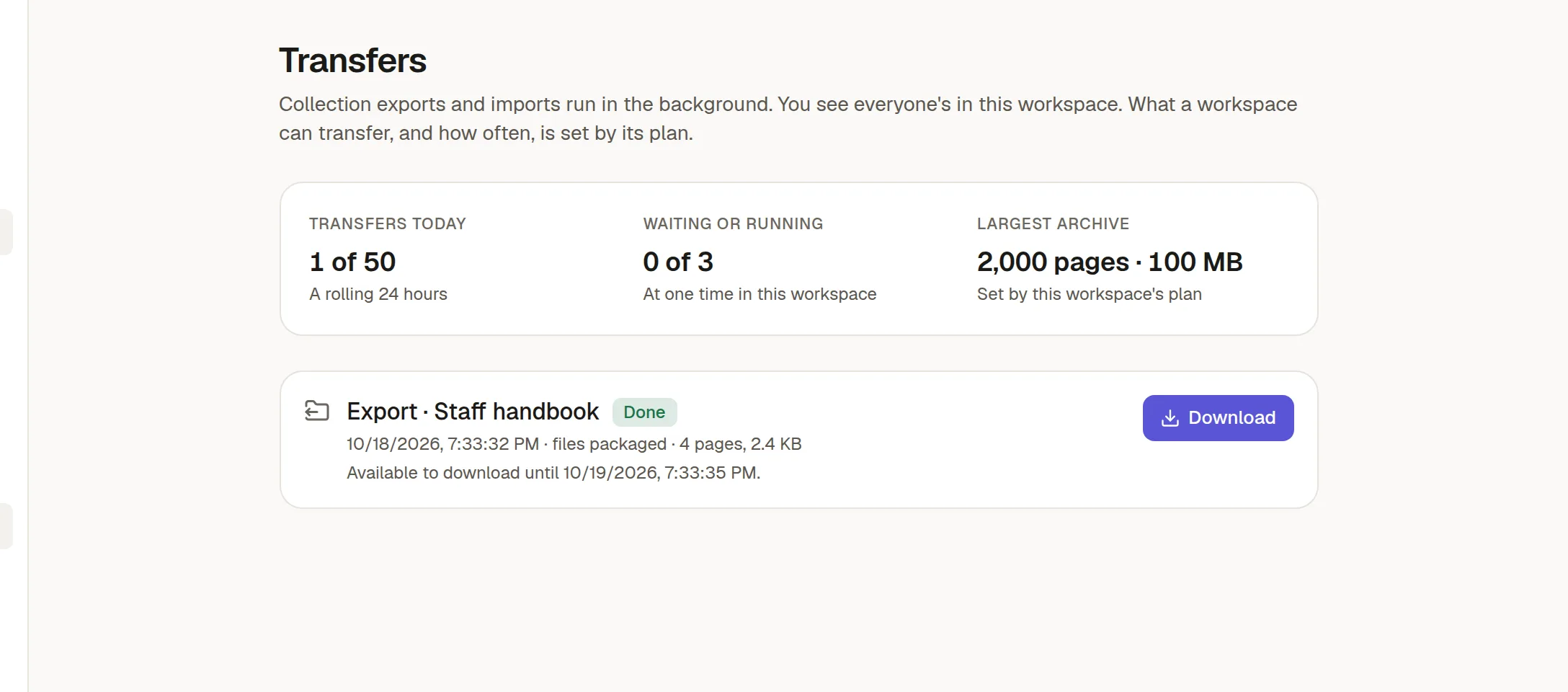The image size is (1568, 692).
Task: Click the '2,000 pages · 100 MB' archive limit
Action: point(1110,262)
